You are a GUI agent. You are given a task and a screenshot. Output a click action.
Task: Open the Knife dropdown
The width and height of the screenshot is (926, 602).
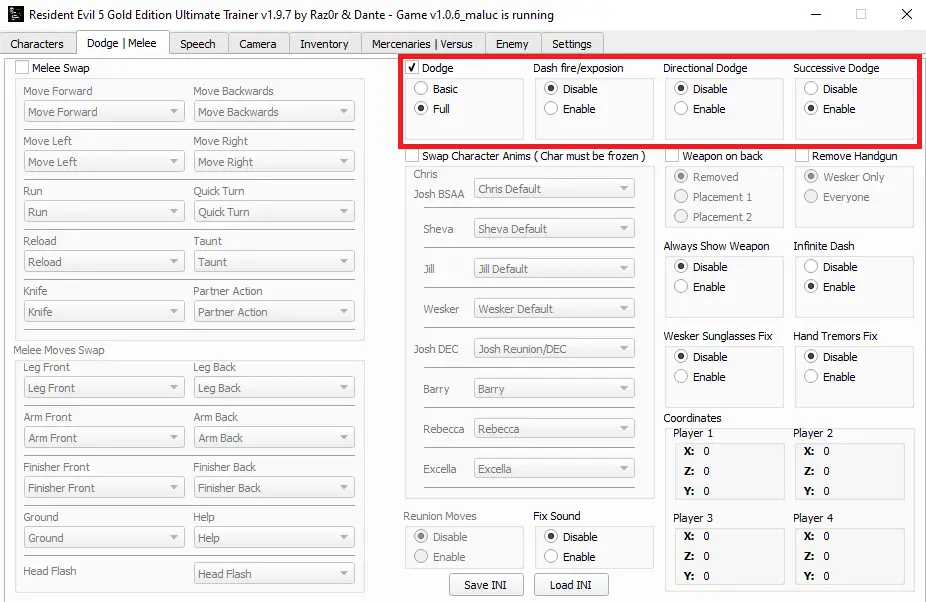[104, 312]
